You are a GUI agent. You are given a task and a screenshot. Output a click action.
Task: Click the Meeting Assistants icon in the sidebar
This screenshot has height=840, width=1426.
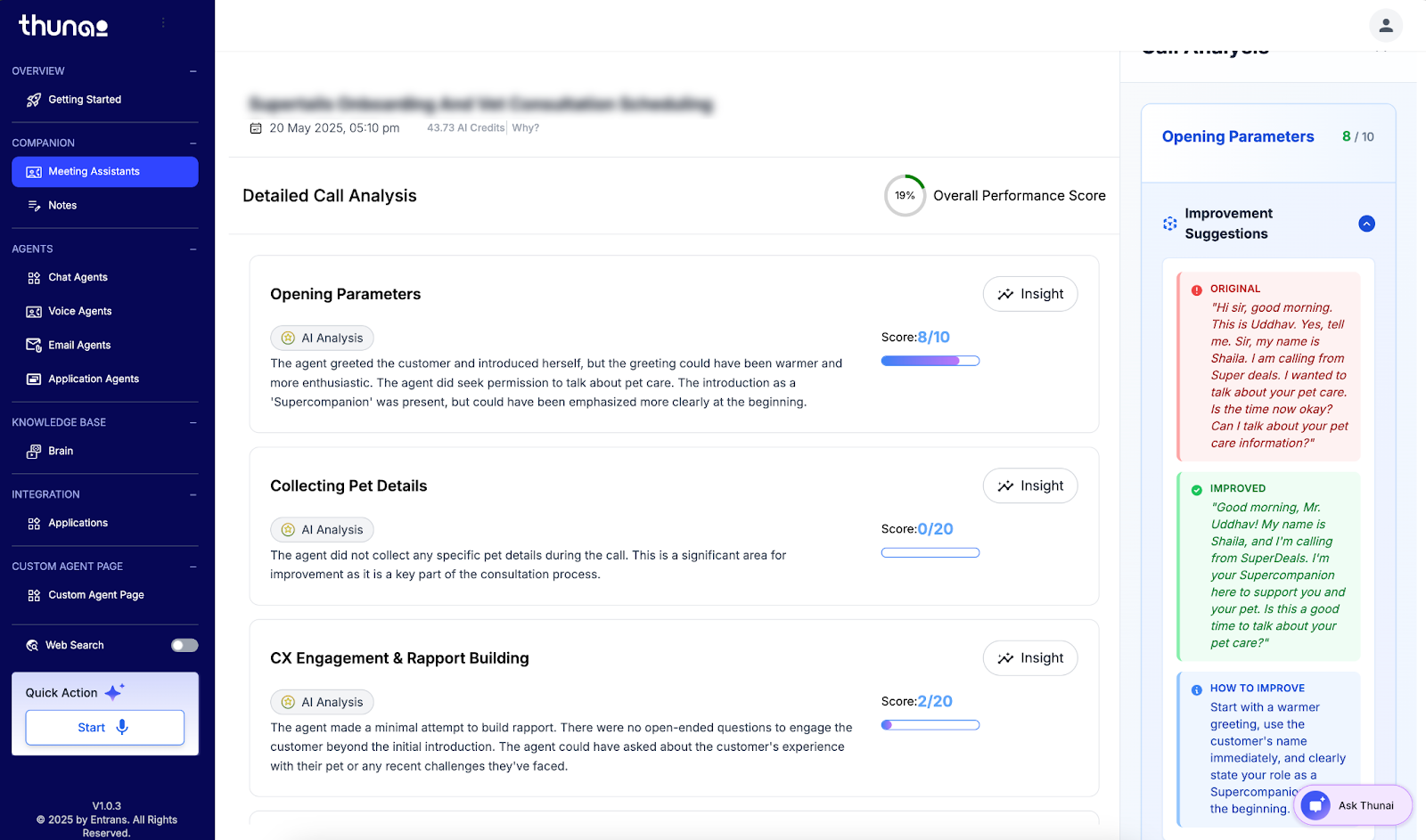click(x=34, y=172)
